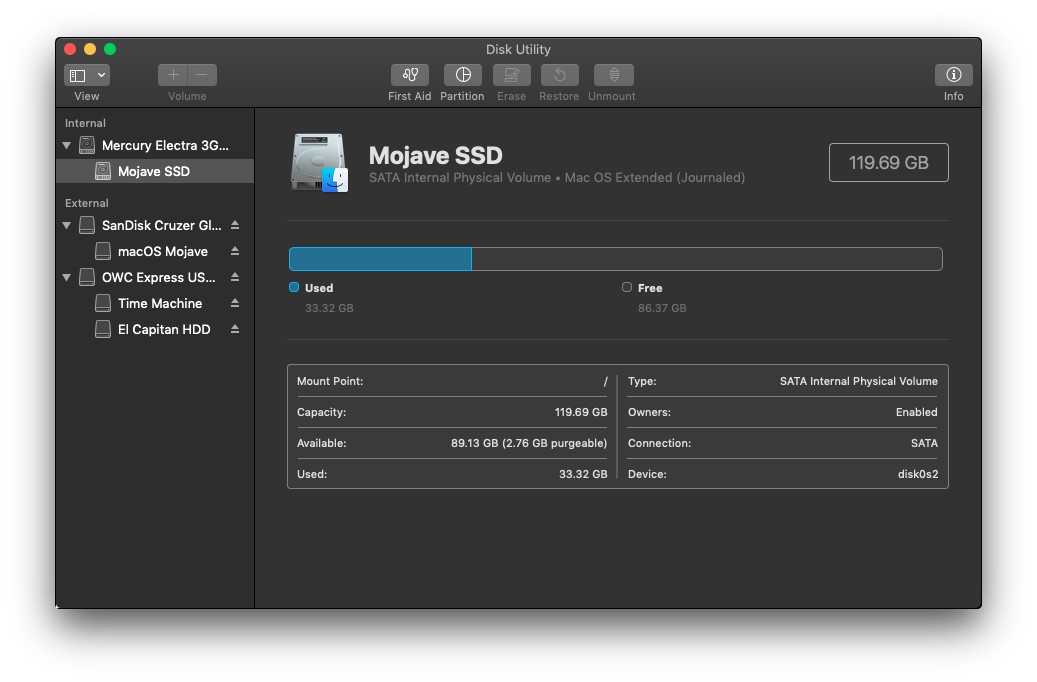The image size is (1037, 682).
Task: Click the Disk Utility window title
Action: 518,50
